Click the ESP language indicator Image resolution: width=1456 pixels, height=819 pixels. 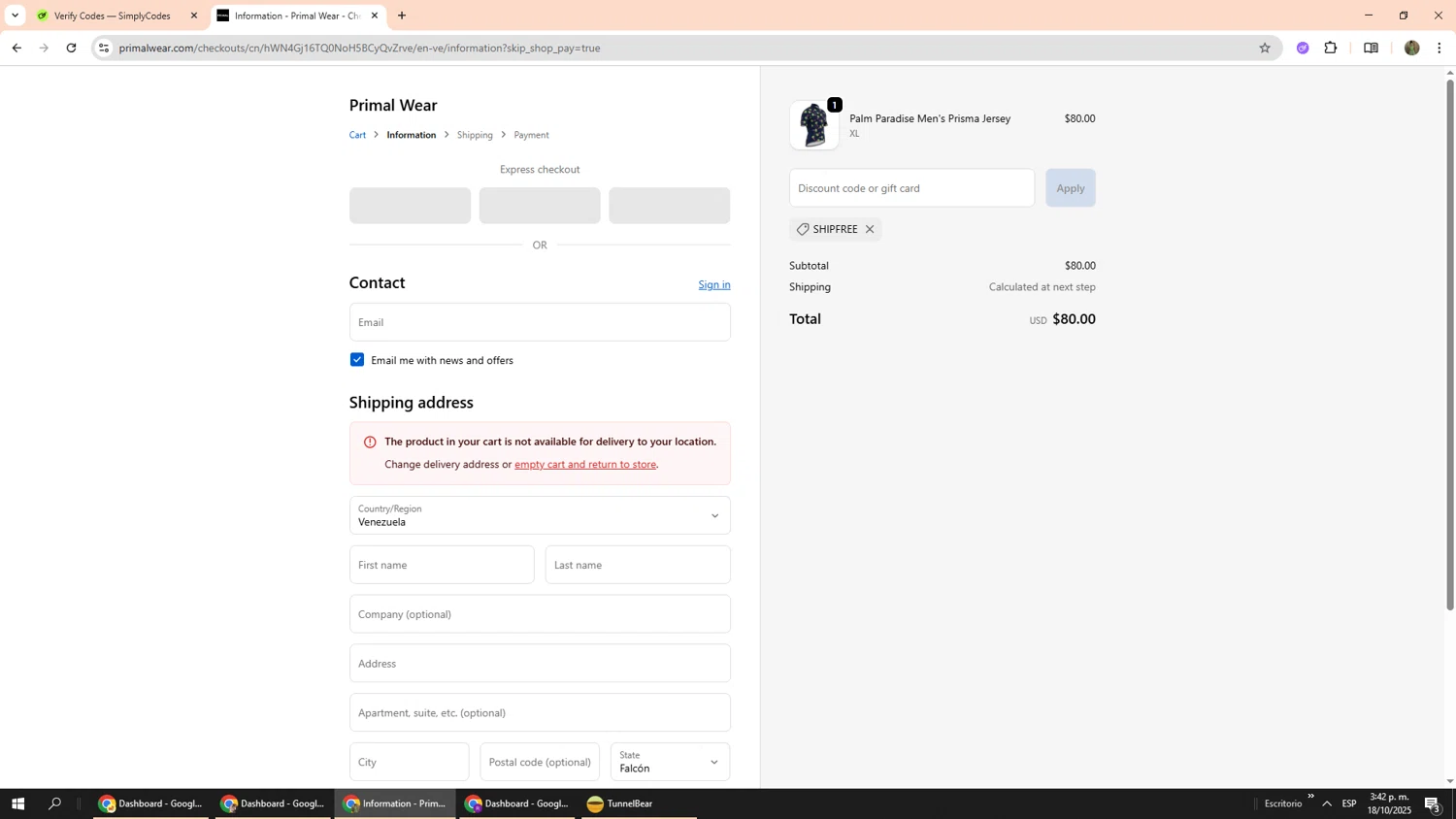[1349, 803]
